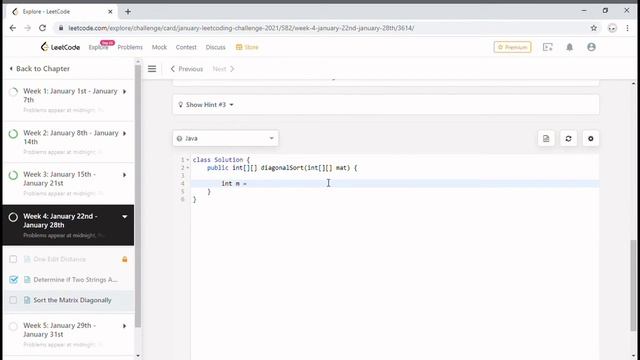Click the site security padlock icon
The height and width of the screenshot is (360, 640).
point(61,28)
